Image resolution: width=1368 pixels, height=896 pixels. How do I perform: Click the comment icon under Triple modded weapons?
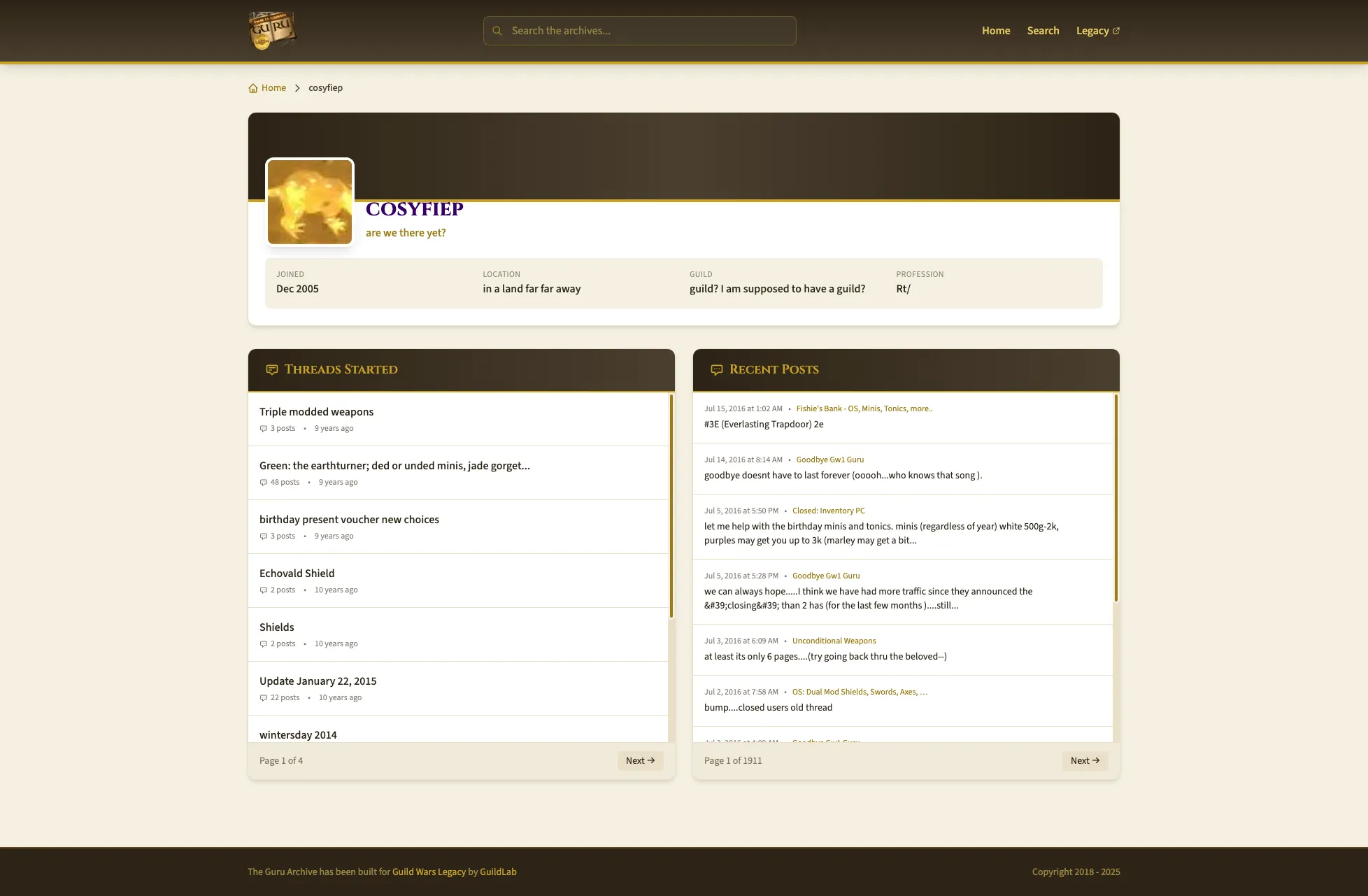264,429
